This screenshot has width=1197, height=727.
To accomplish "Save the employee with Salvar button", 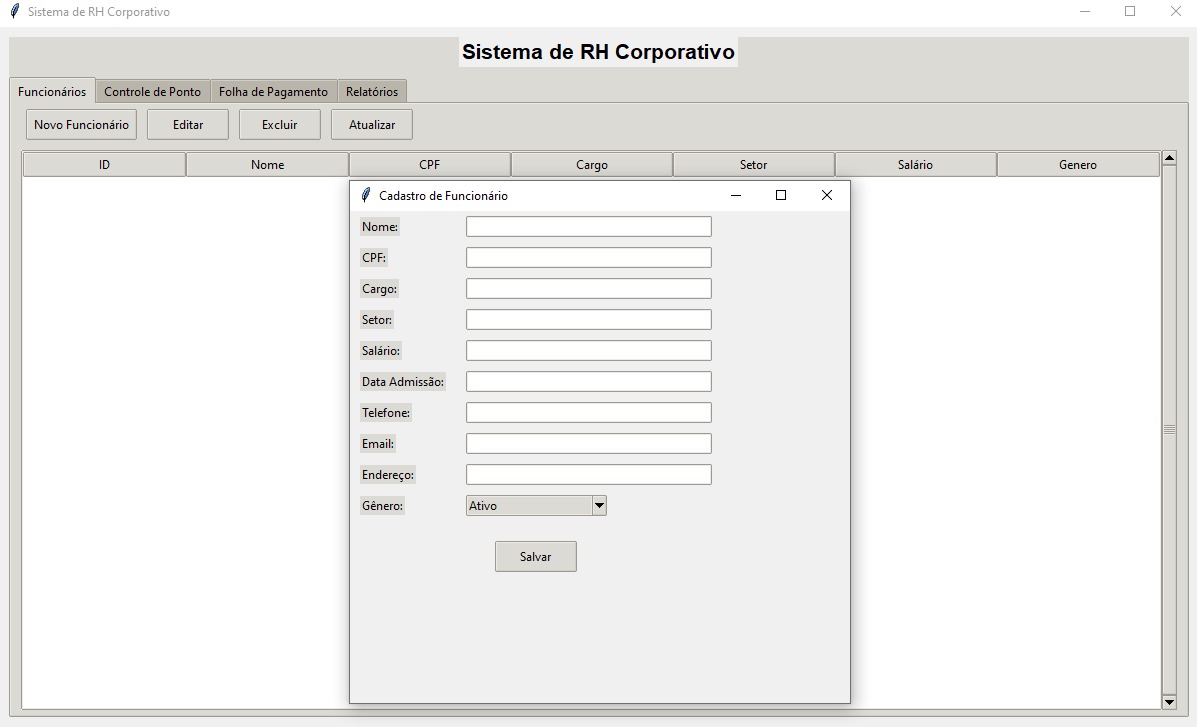I will coord(535,557).
